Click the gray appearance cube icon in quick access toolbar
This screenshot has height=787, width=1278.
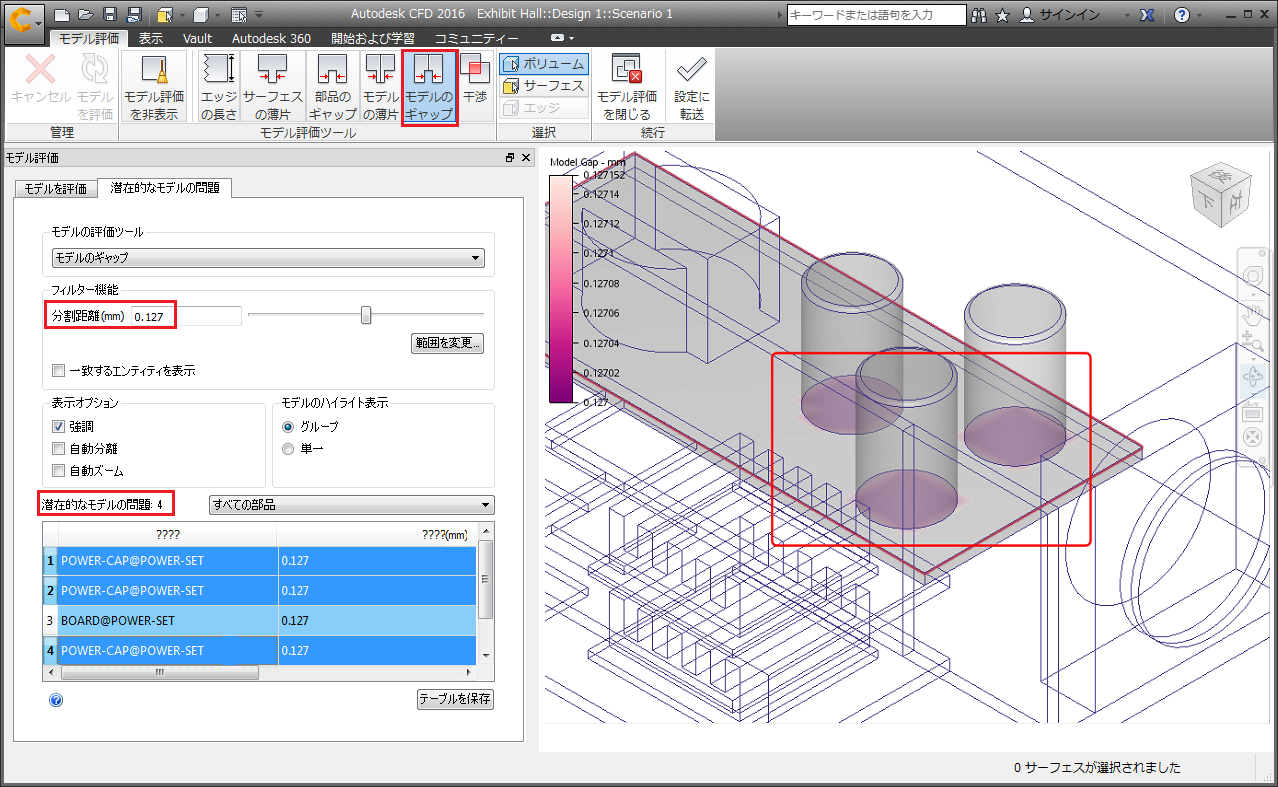point(201,15)
